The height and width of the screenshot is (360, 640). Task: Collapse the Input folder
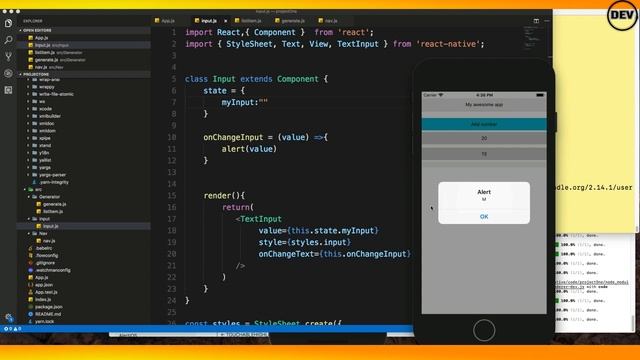click(x=29, y=219)
